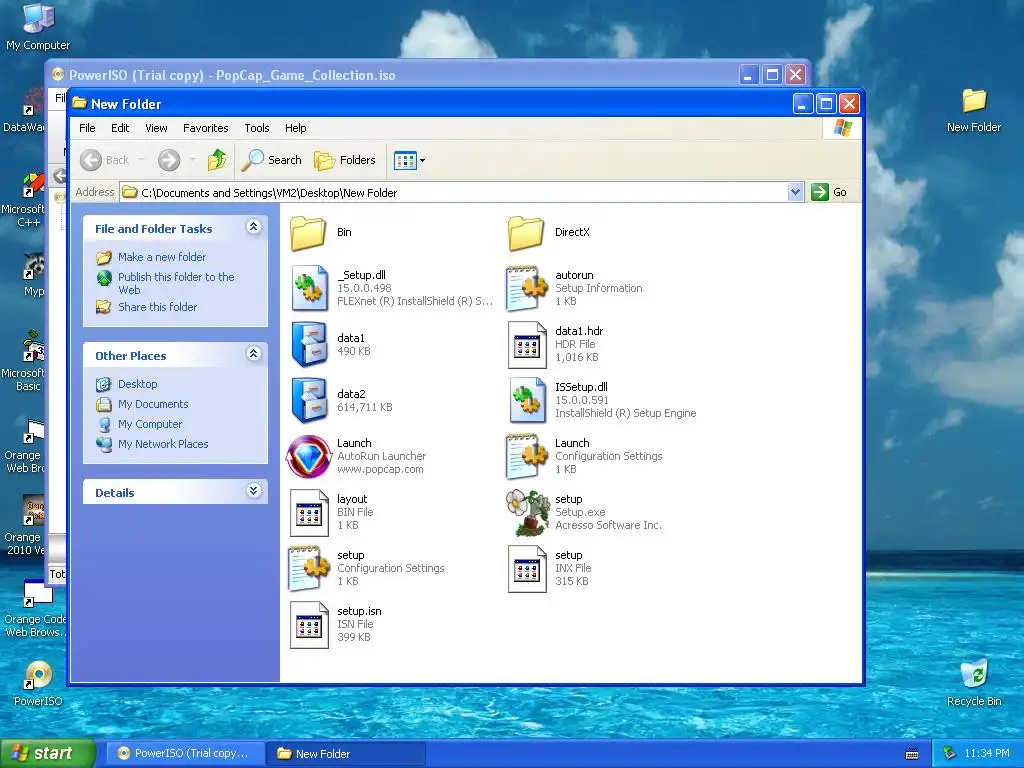This screenshot has height=768, width=1024.
Task: Click the "Acresso Software Inc." text
Action: [608, 525]
